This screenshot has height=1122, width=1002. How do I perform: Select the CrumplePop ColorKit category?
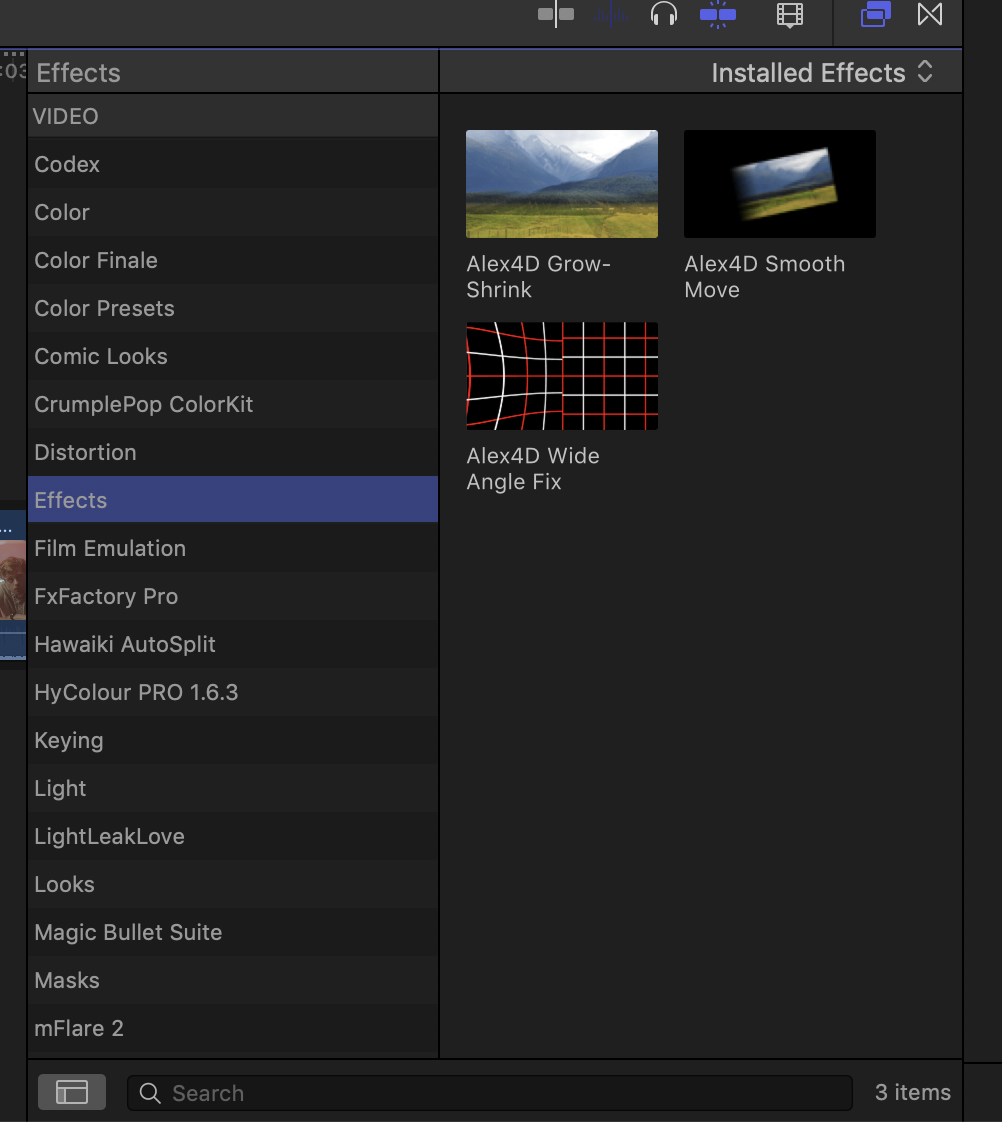tap(233, 404)
